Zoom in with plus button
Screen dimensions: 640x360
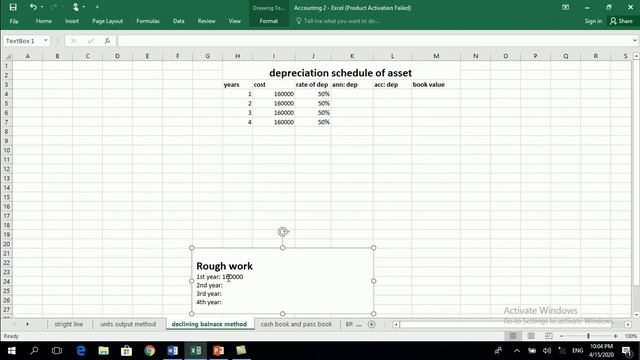click(x=616, y=336)
